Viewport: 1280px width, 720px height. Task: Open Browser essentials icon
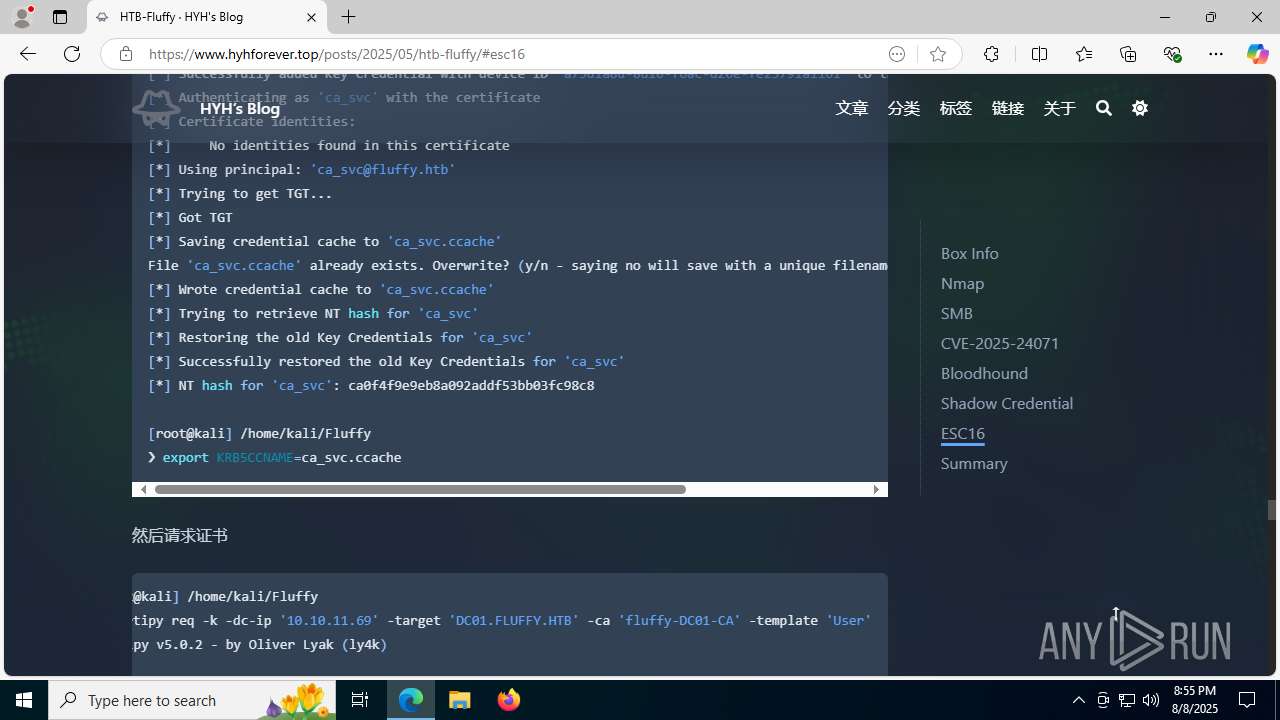coord(1172,54)
